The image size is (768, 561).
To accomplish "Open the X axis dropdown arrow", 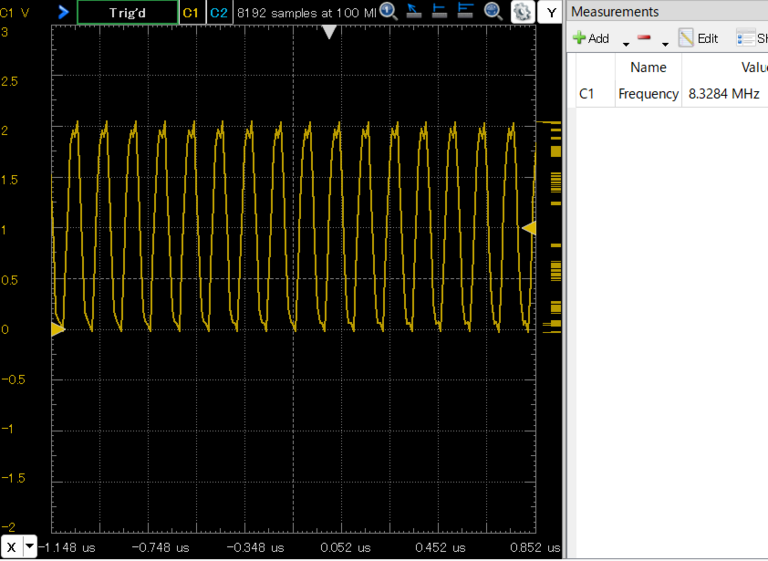I will tap(30, 547).
